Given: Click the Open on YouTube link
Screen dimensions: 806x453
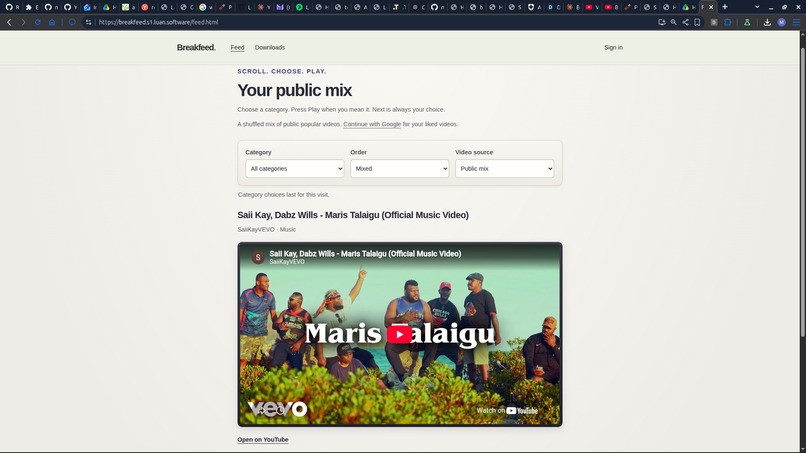Looking at the screenshot, I should tap(263, 440).
